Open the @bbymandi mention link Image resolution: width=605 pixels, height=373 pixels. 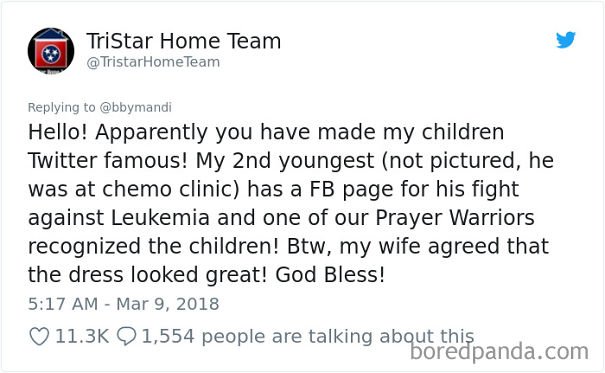click(135, 107)
